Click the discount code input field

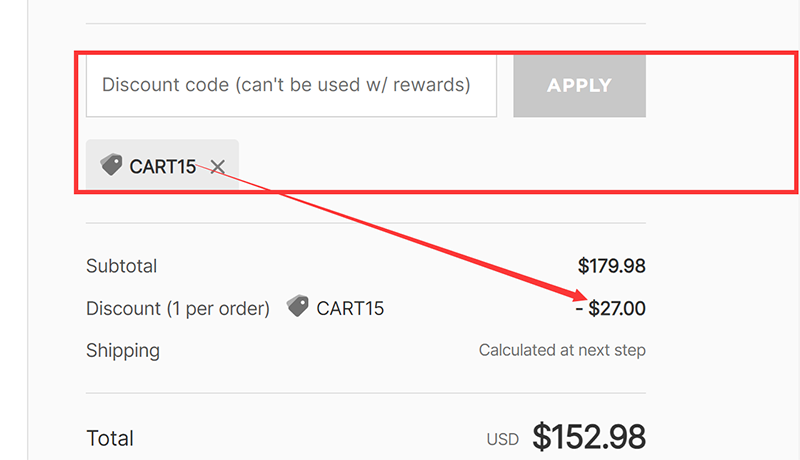click(x=291, y=85)
